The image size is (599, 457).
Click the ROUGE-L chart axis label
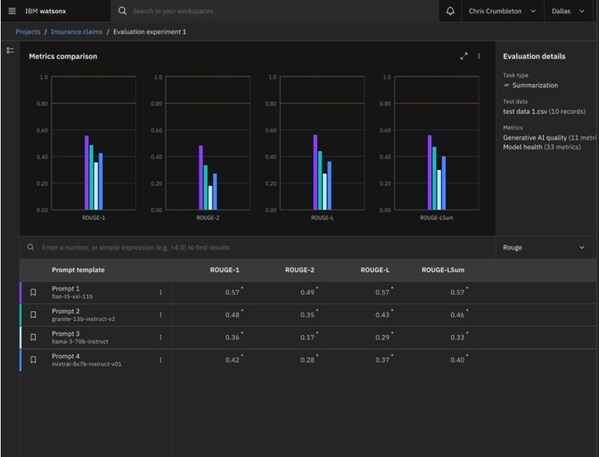pos(322,217)
